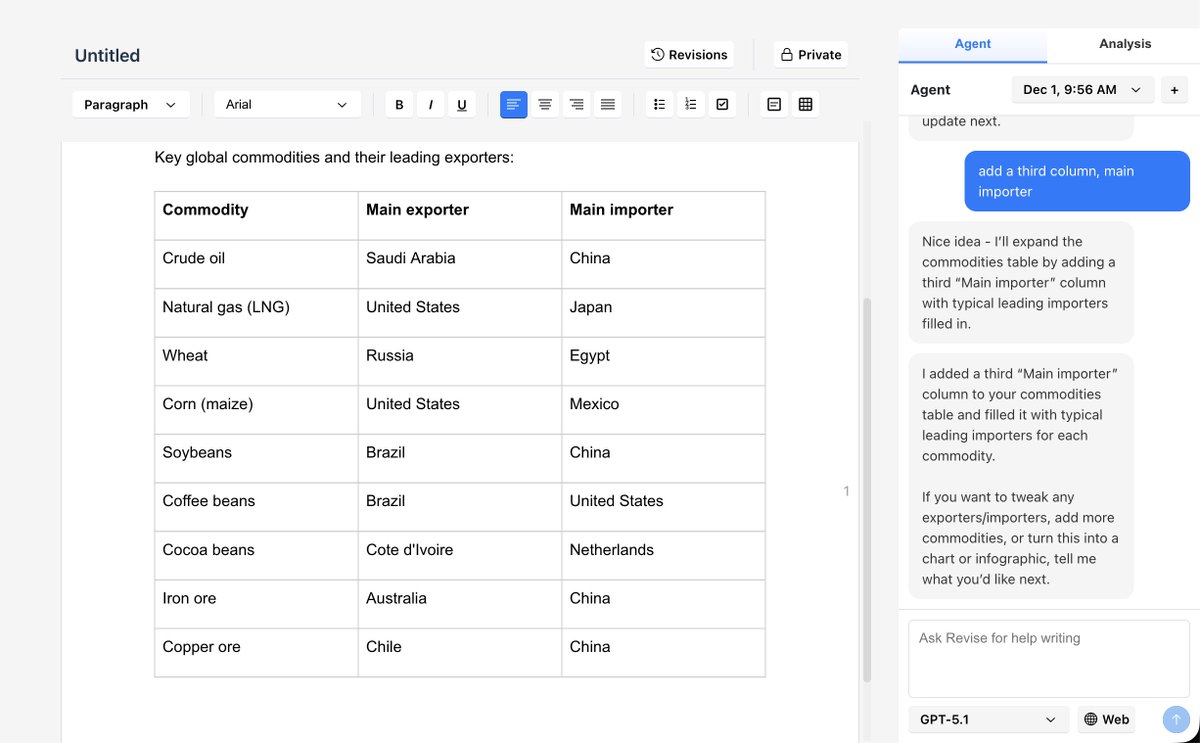The height and width of the screenshot is (743, 1200).
Task: Click the document's vertical scrollbar
Action: [867, 490]
